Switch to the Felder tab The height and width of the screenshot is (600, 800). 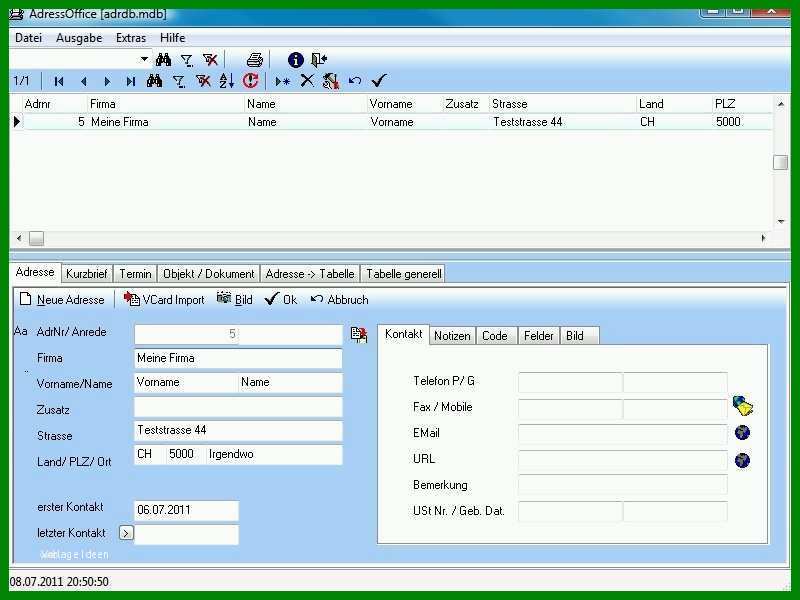click(x=539, y=336)
